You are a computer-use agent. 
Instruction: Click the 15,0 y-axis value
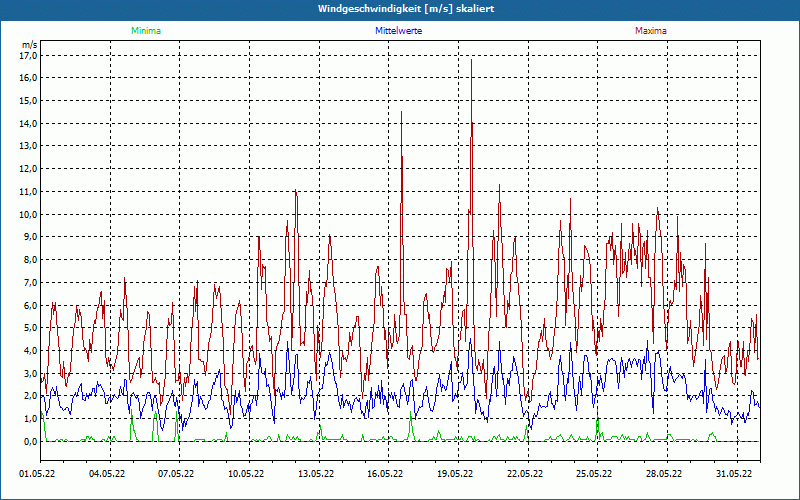[x=30, y=101]
